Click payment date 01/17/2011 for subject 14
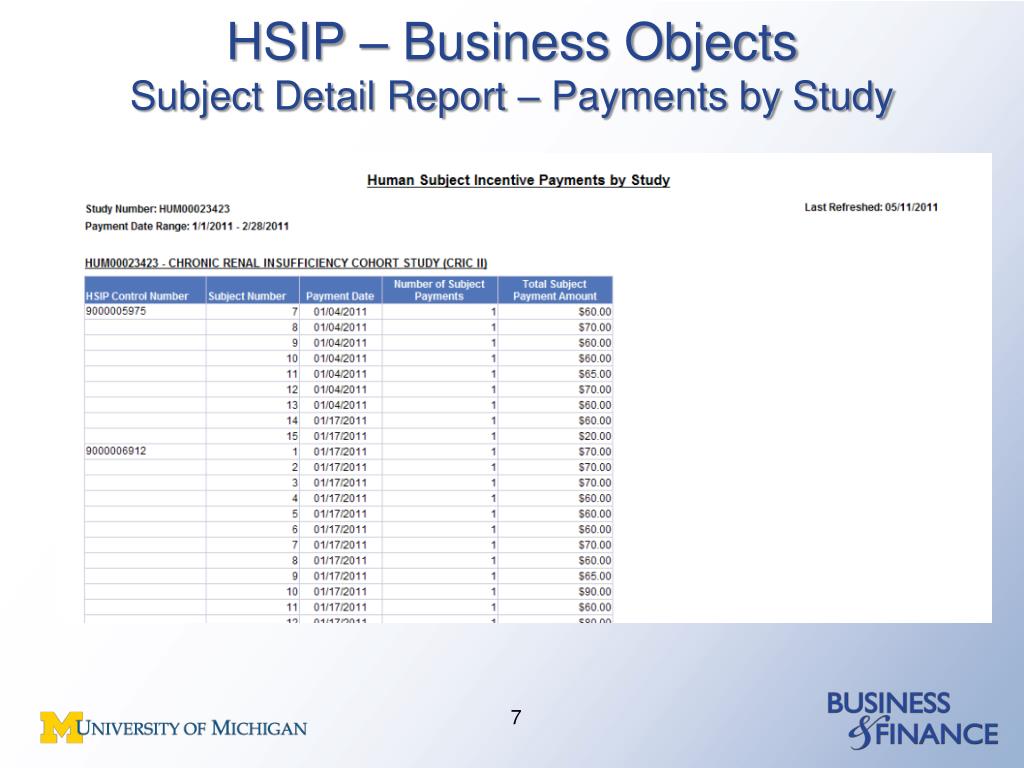 [x=340, y=421]
